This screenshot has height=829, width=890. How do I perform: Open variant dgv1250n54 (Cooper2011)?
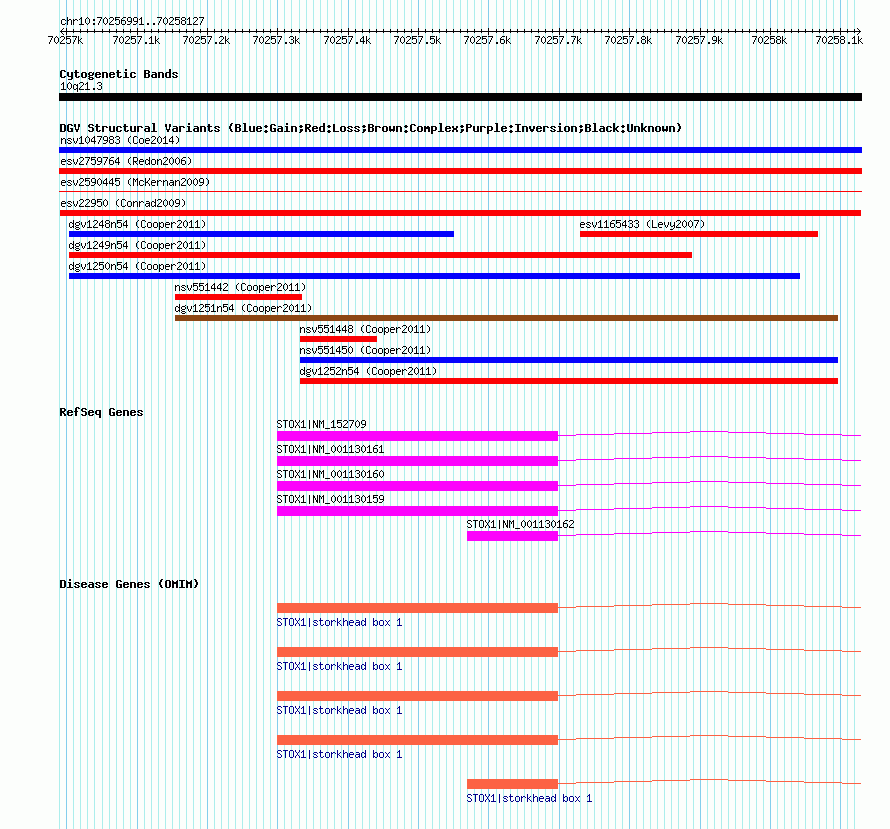click(434, 276)
